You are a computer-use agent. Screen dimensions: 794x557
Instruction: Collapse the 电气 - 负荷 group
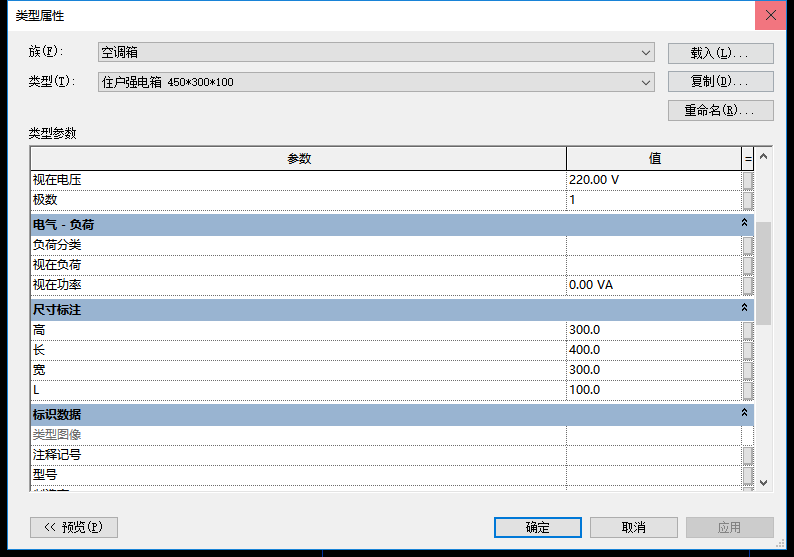pos(744,223)
